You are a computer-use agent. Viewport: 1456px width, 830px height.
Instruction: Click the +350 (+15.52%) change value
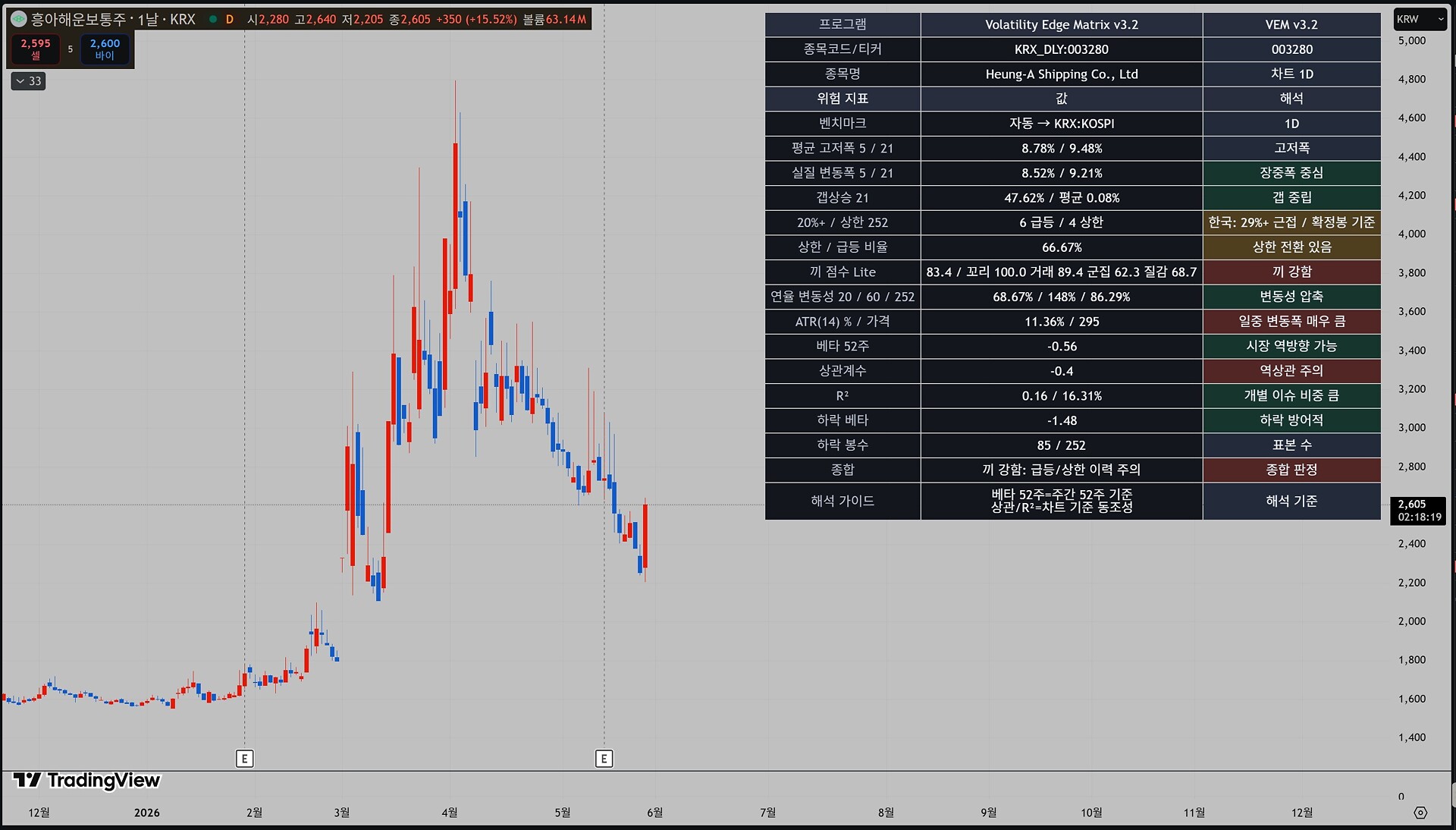pyautogui.click(x=476, y=19)
